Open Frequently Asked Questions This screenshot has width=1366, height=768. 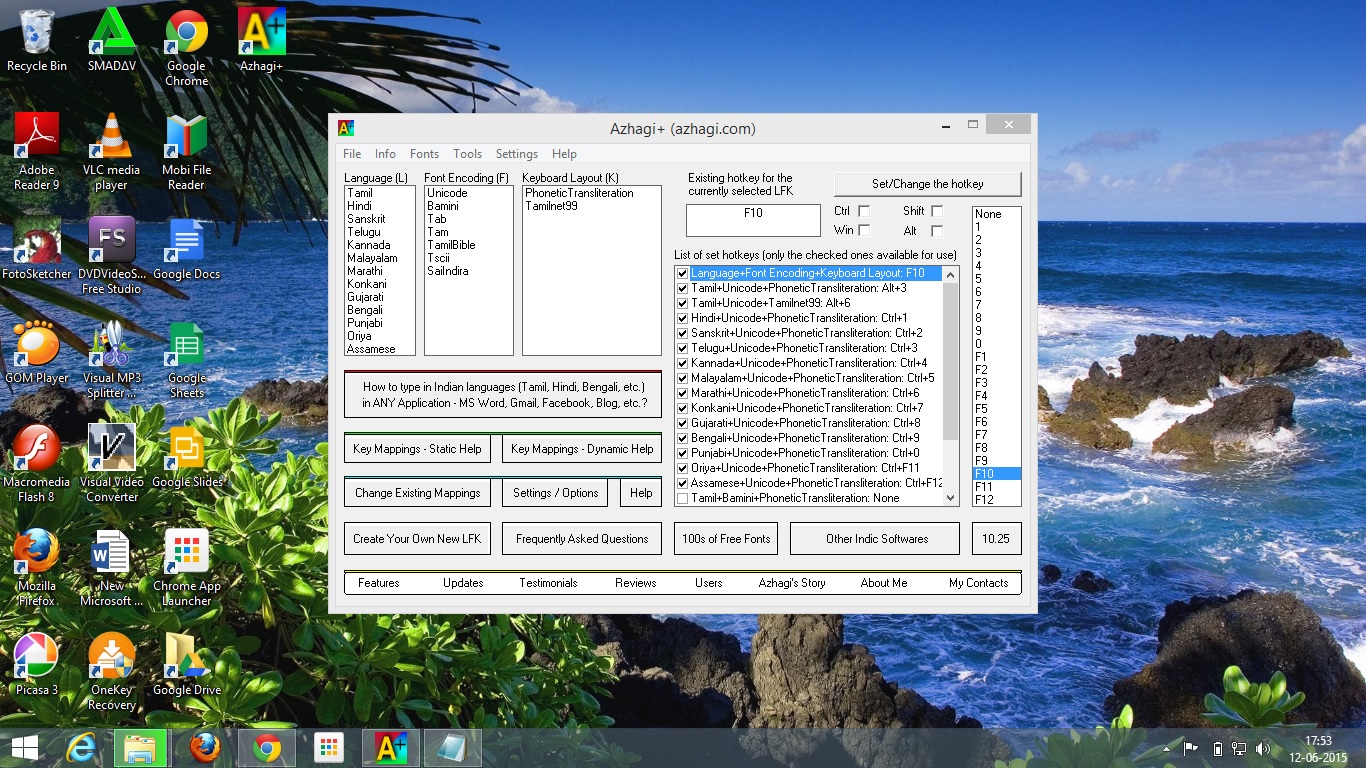tap(582, 539)
